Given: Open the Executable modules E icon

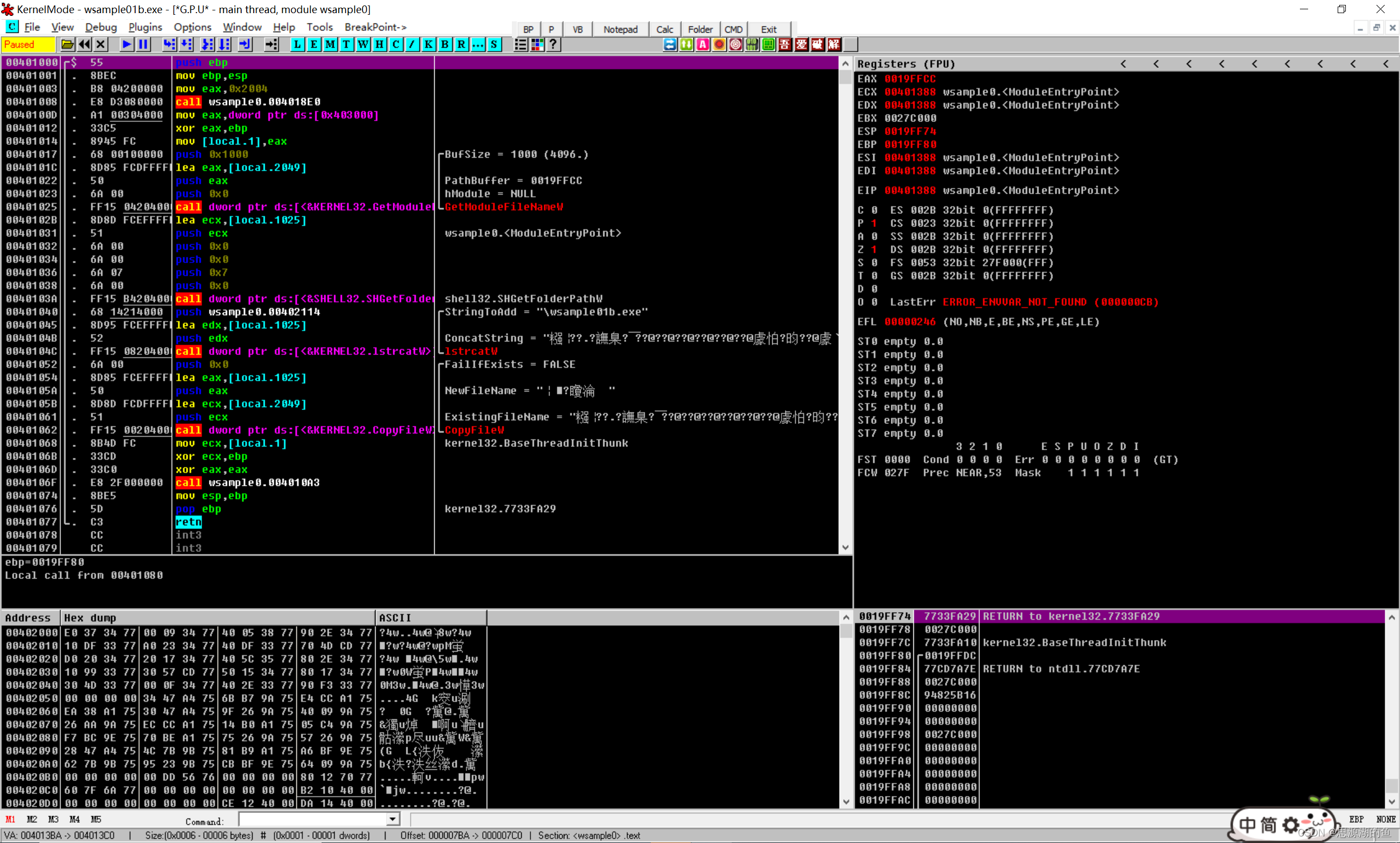Looking at the screenshot, I should coord(313,44).
